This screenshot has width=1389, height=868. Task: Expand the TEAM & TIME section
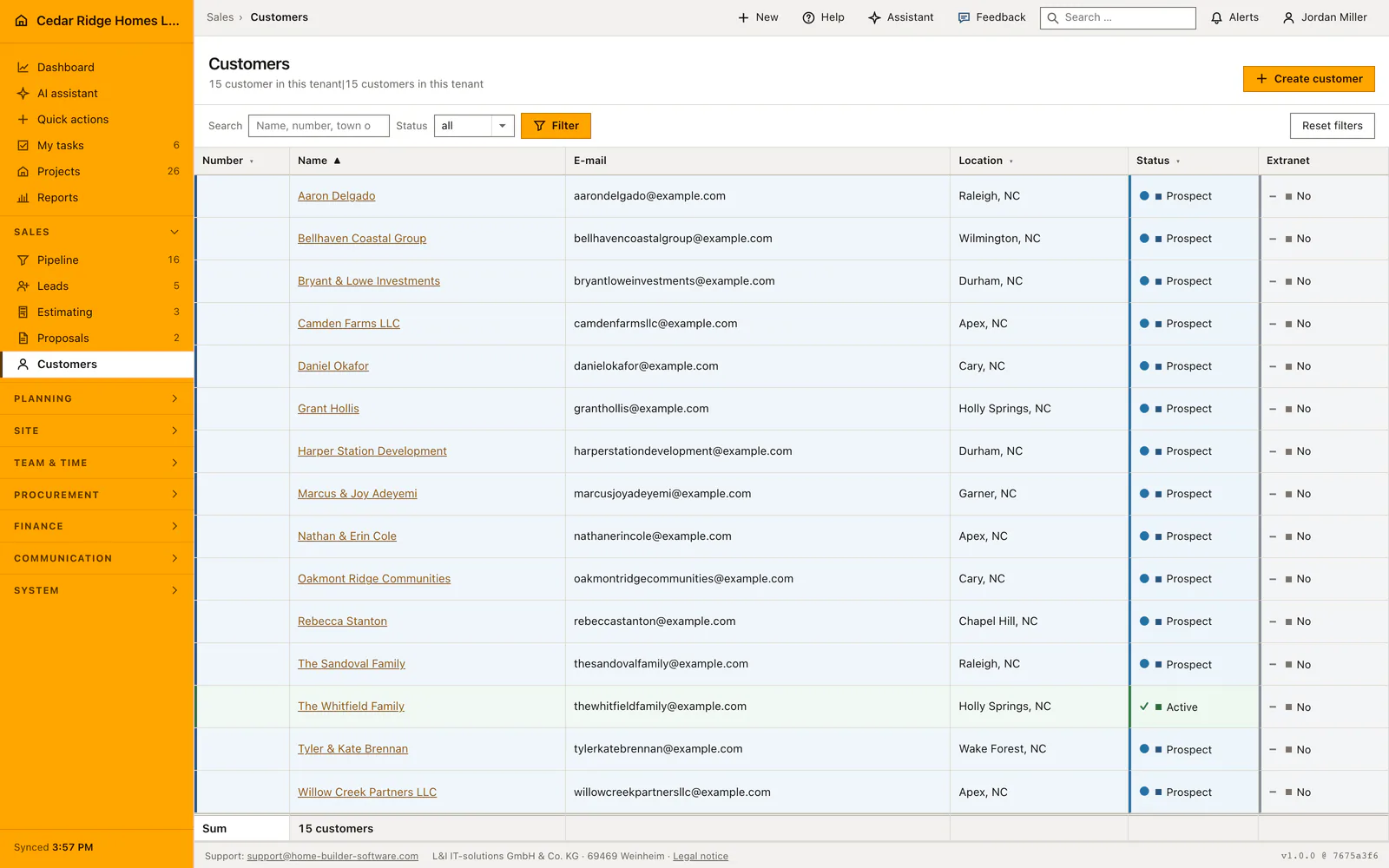pyautogui.click(x=96, y=463)
